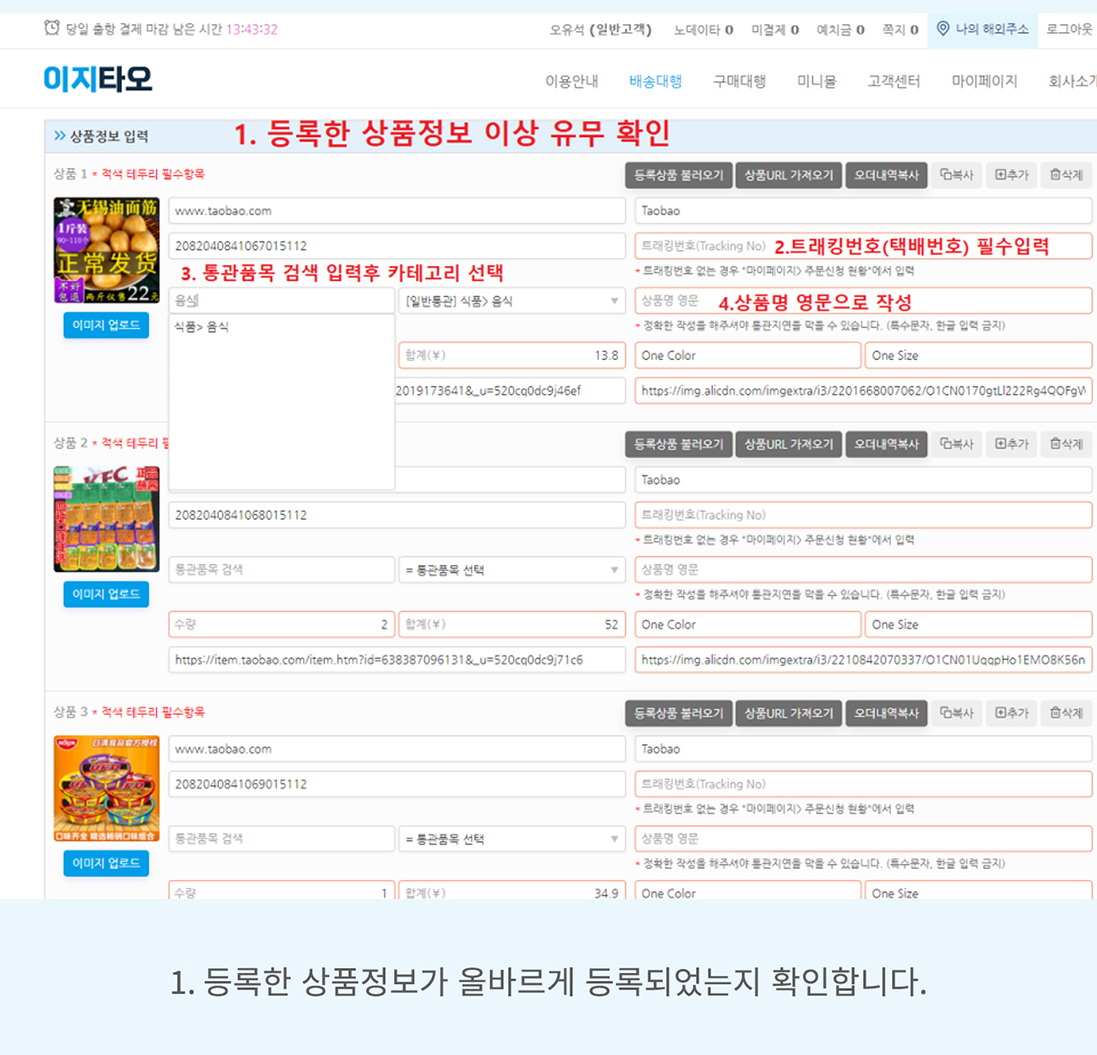Click 등록상품 불러오기 for 상품 1
The height and width of the screenshot is (1055, 1097).
coord(679,175)
